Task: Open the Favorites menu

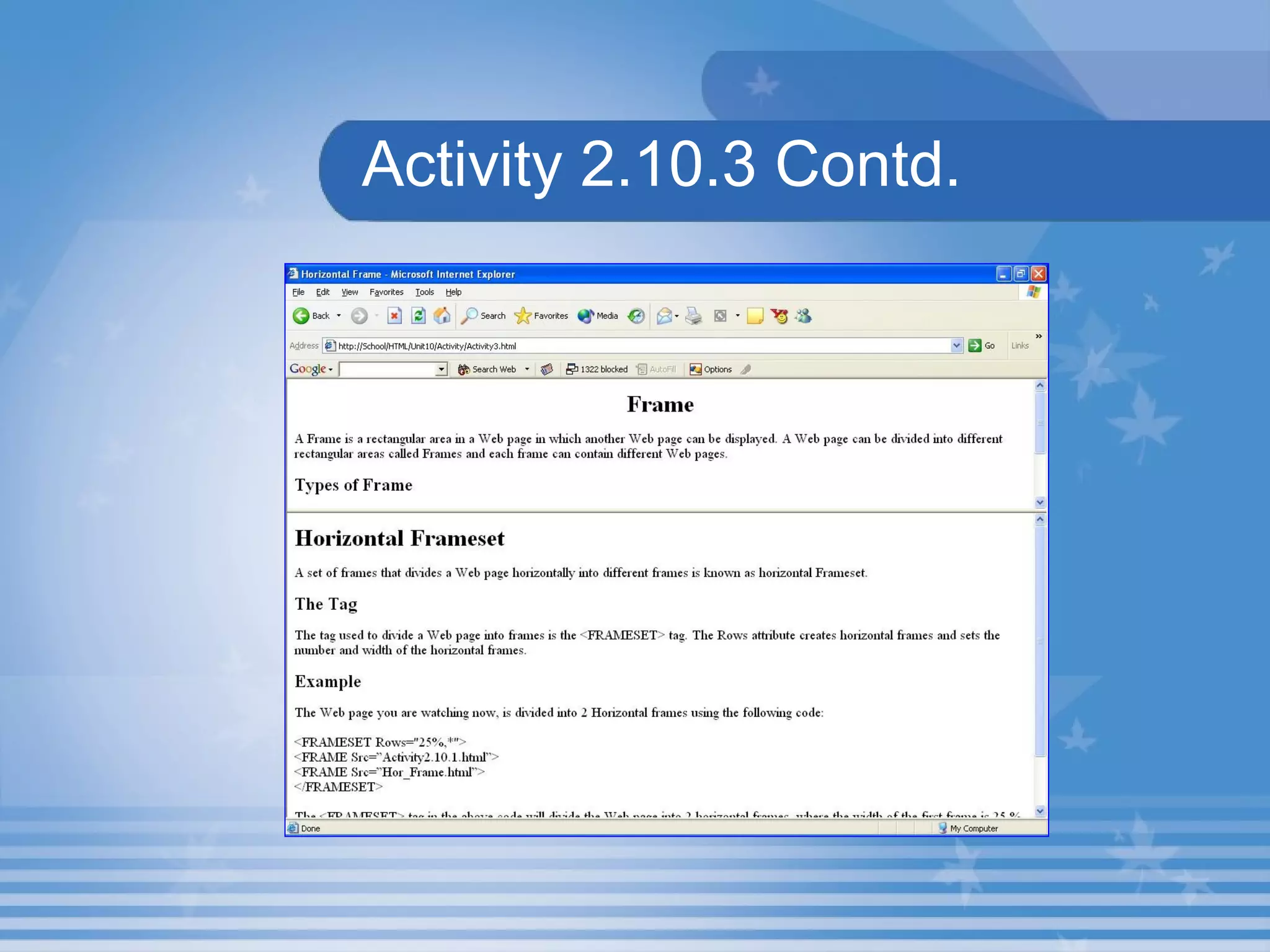Action: 386,292
